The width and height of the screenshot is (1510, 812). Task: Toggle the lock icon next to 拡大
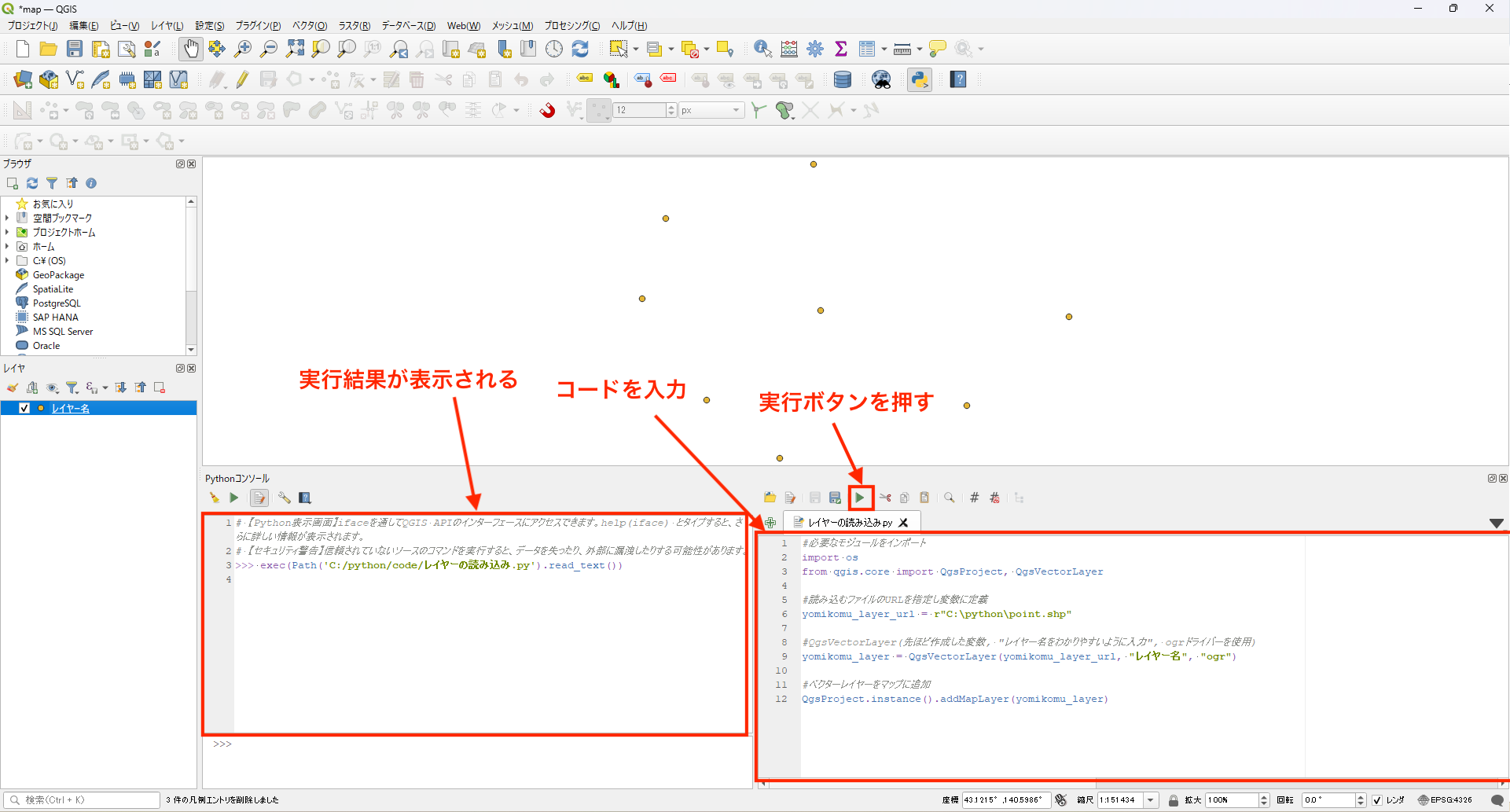coord(1174,799)
